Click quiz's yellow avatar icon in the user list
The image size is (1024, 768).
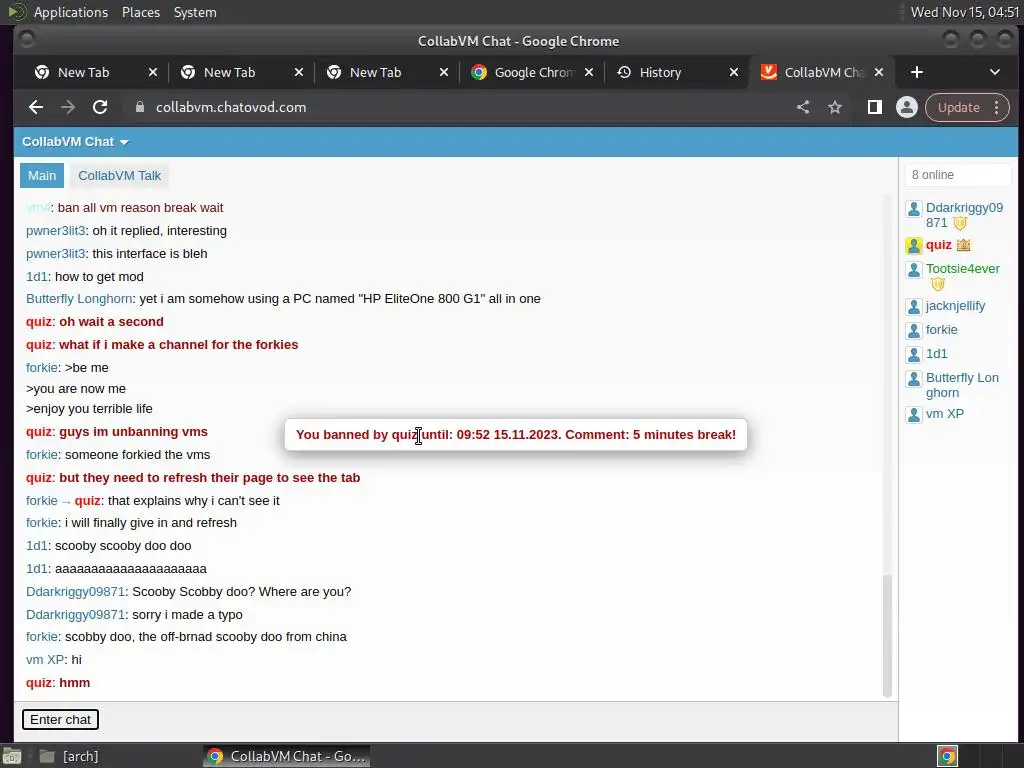tap(914, 246)
